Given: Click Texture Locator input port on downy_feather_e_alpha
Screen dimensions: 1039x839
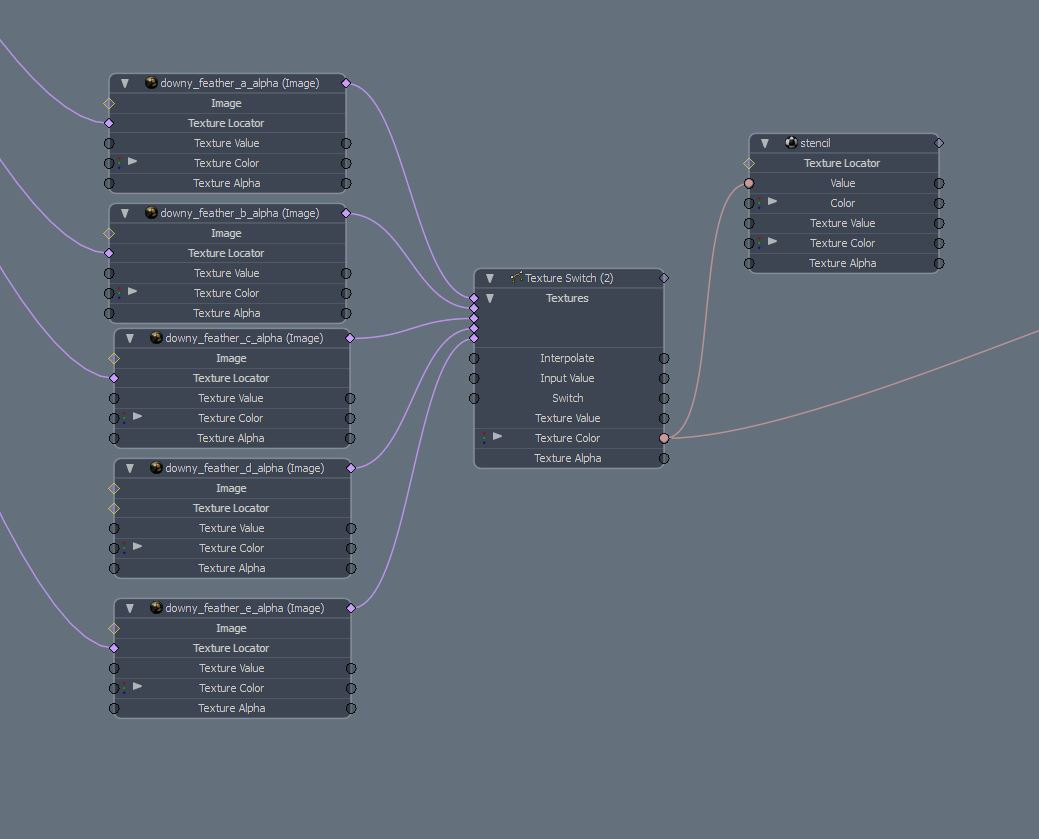Looking at the screenshot, I should tap(114, 648).
